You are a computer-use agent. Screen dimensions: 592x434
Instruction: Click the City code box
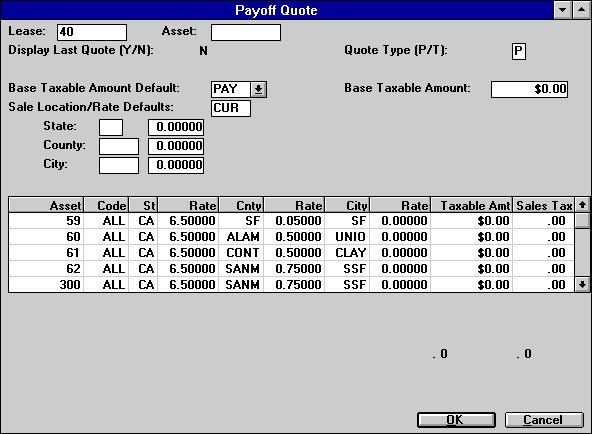[x=119, y=165]
